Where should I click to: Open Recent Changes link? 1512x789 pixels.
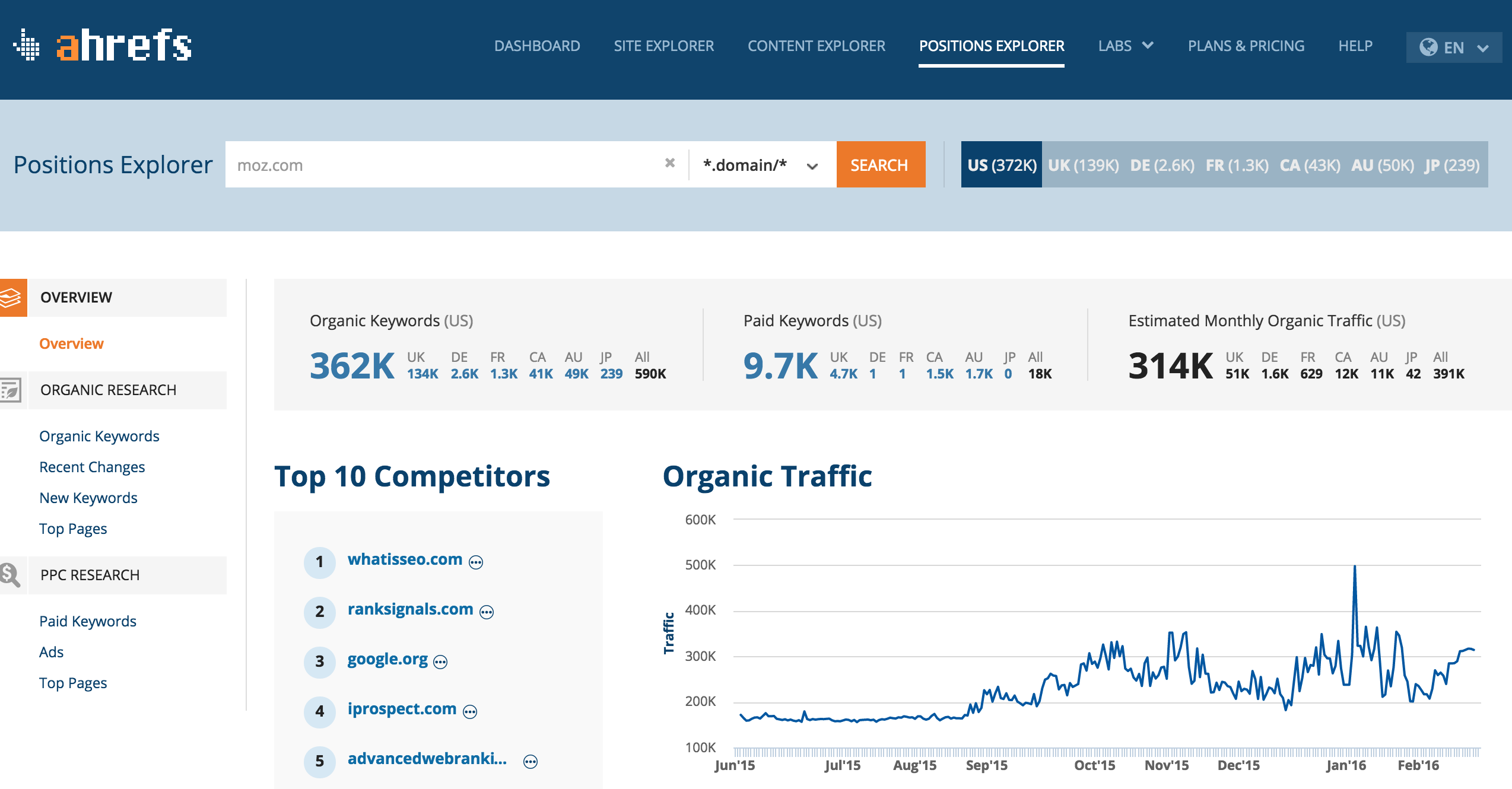pos(92,467)
